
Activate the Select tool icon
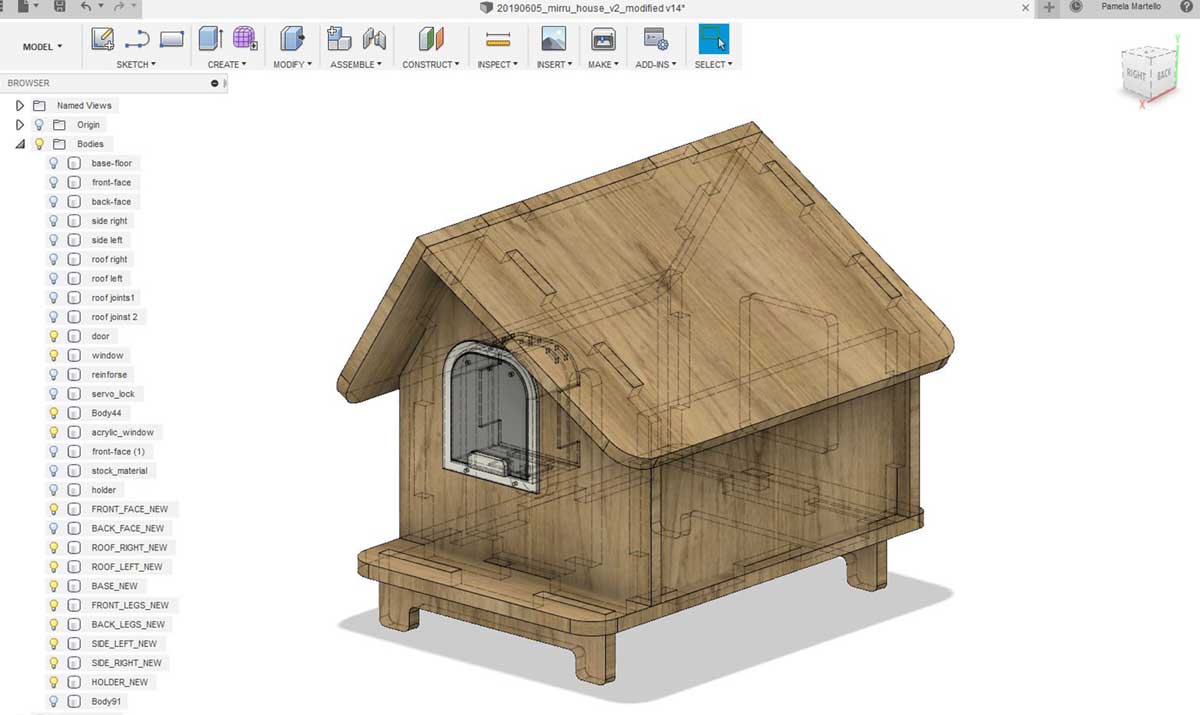coord(714,39)
